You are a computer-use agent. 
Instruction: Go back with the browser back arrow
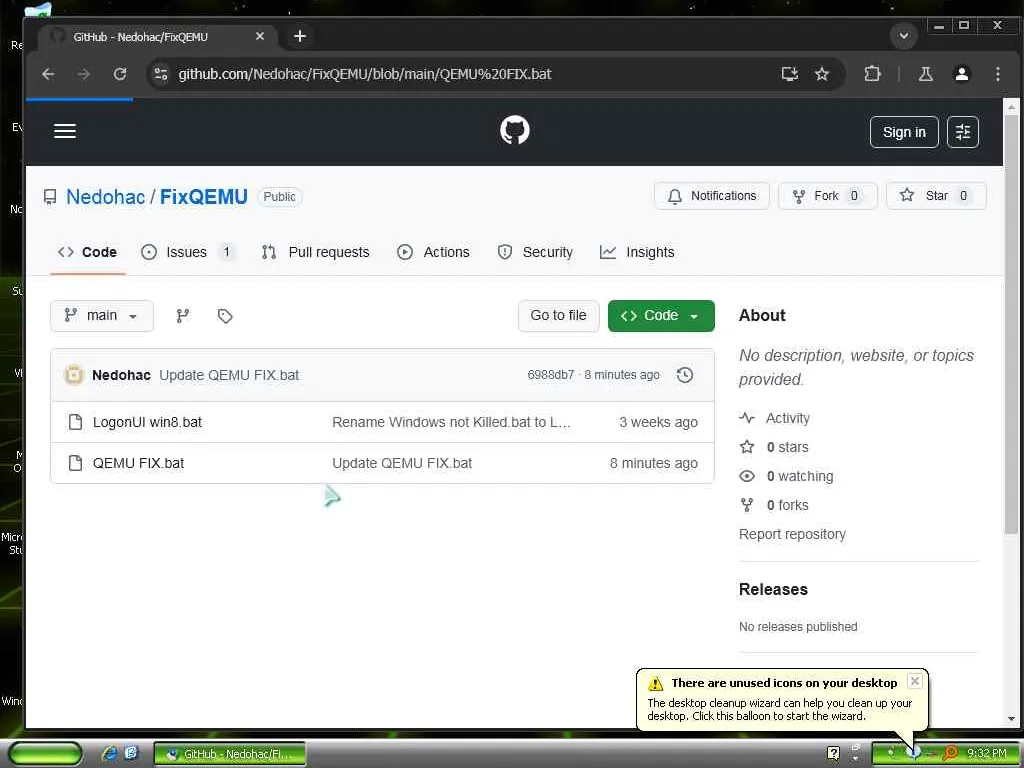(48, 74)
